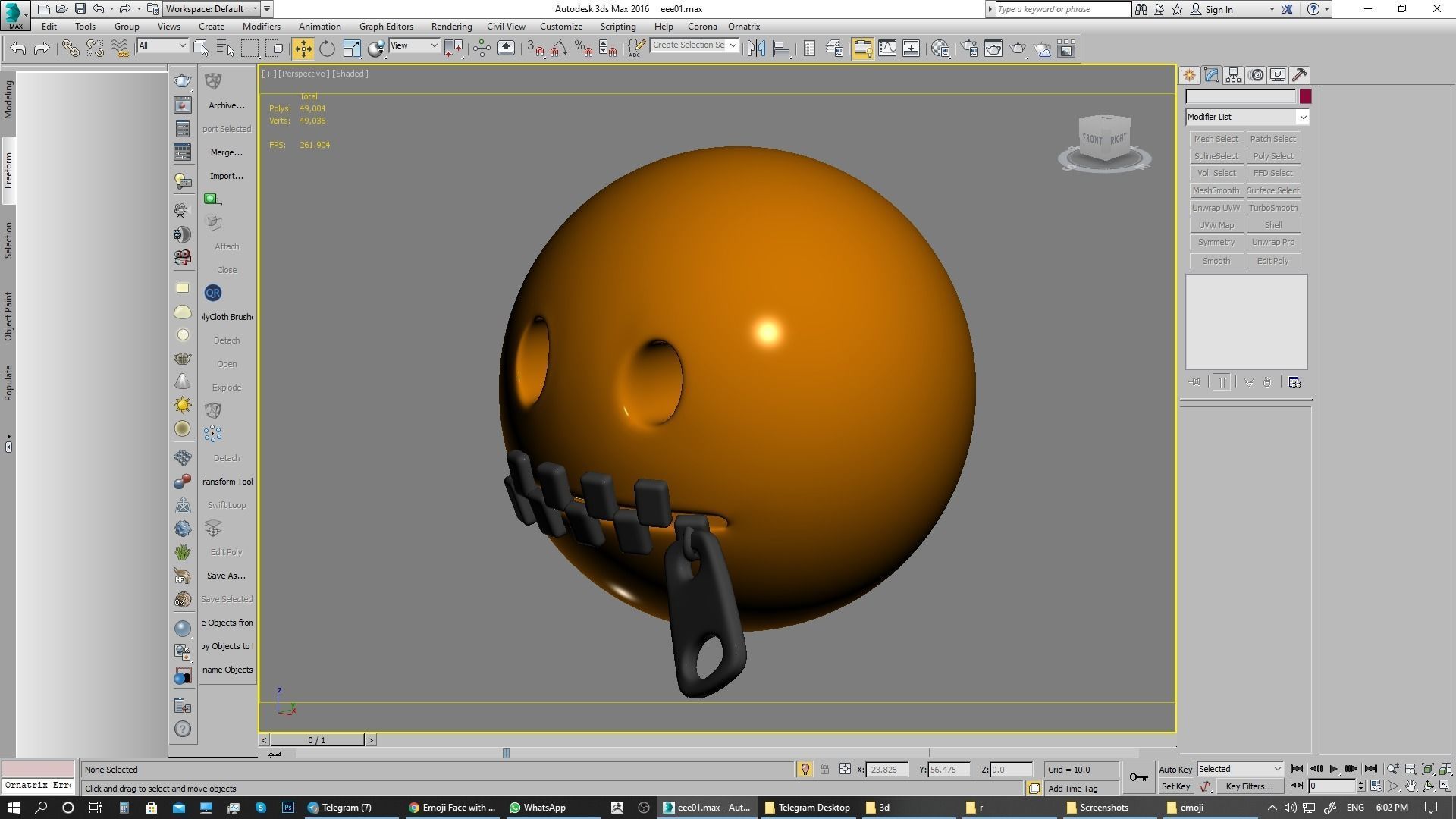
Task: Open the MAX application menu button
Action: [x=15, y=15]
